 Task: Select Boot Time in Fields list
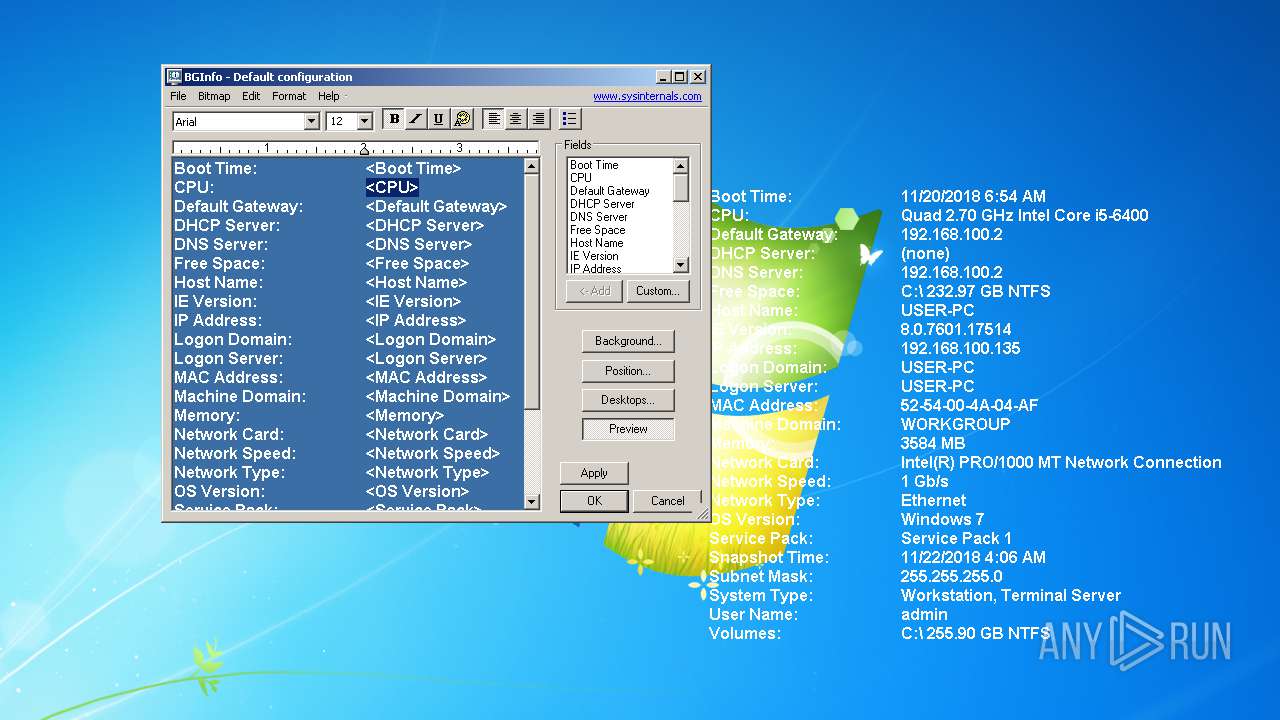click(x=594, y=165)
